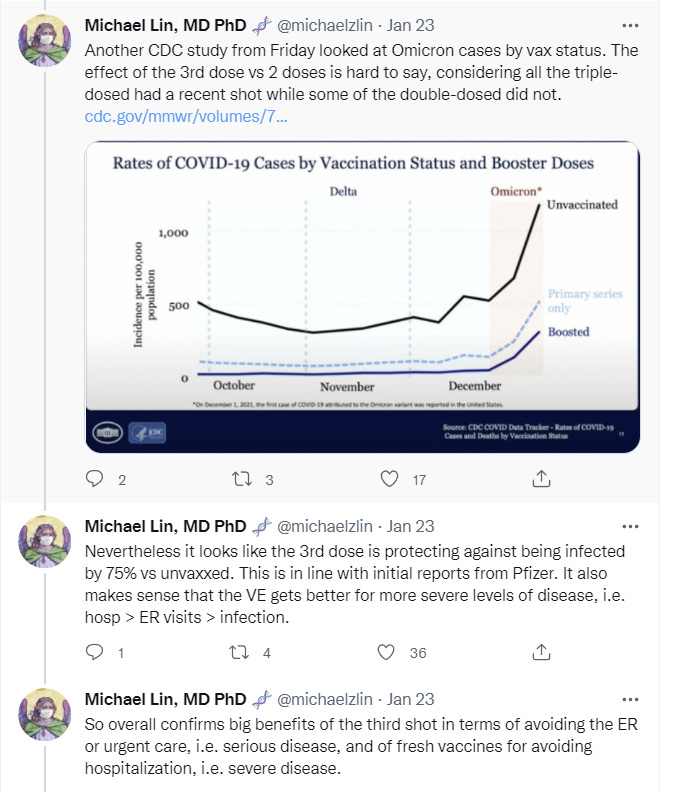Retweet the tweet with 4 retweets

239,652
